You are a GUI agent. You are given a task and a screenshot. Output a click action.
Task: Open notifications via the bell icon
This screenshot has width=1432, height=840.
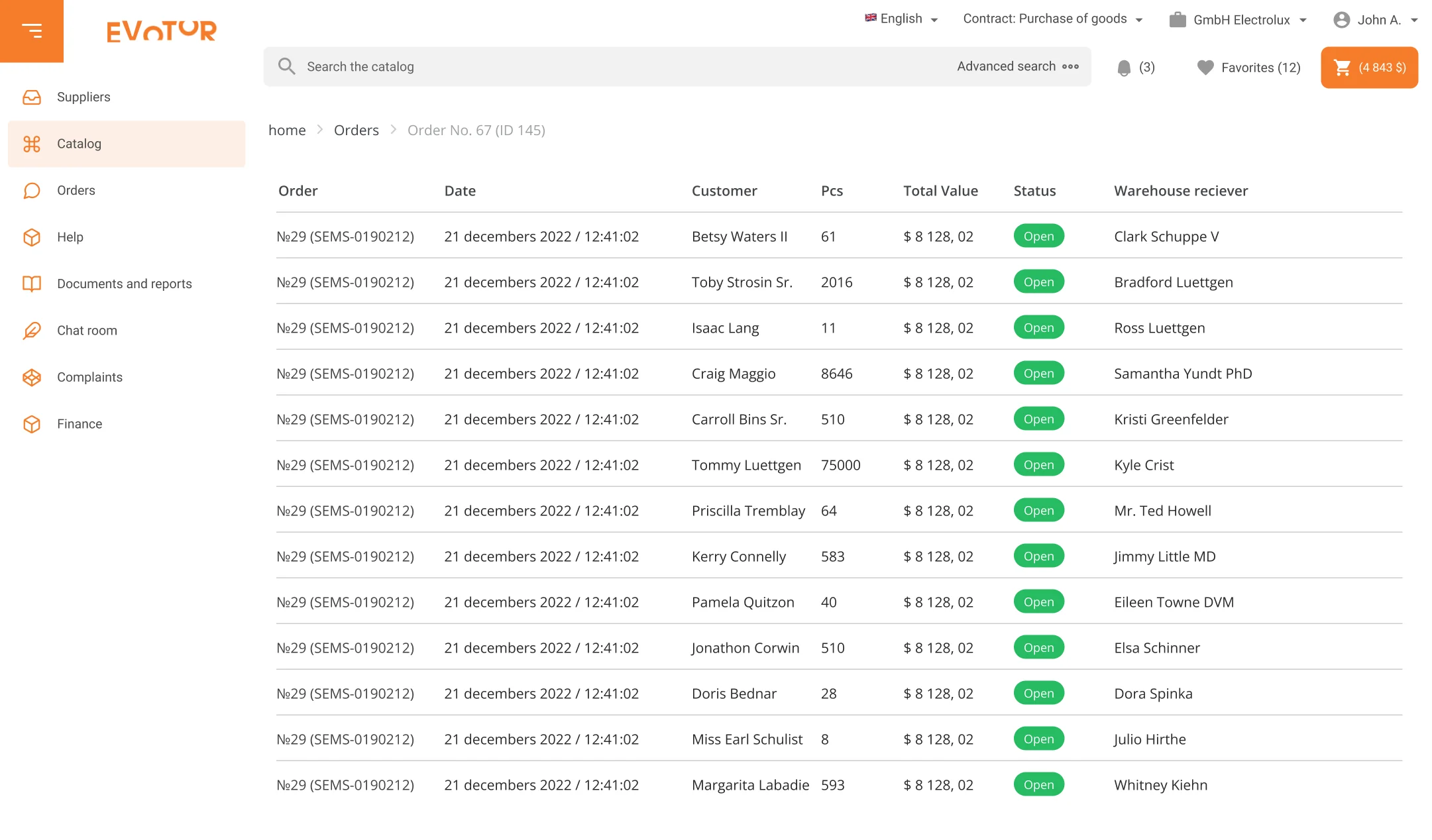tap(1124, 68)
